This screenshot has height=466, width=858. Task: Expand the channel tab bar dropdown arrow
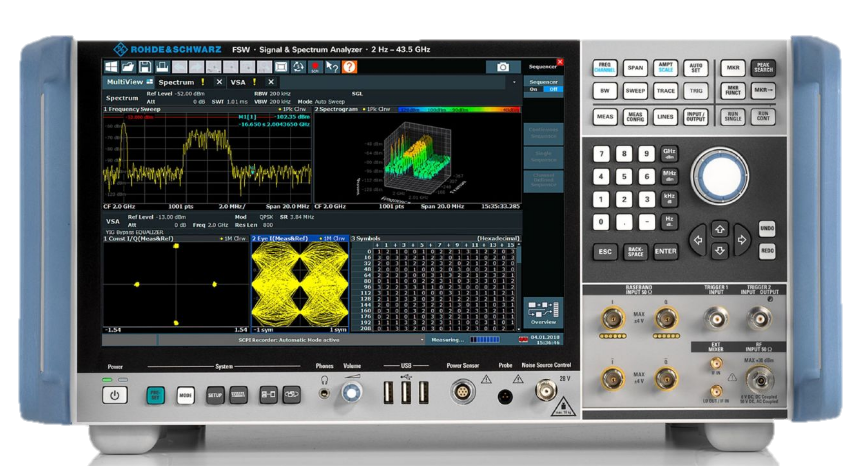tap(513, 82)
